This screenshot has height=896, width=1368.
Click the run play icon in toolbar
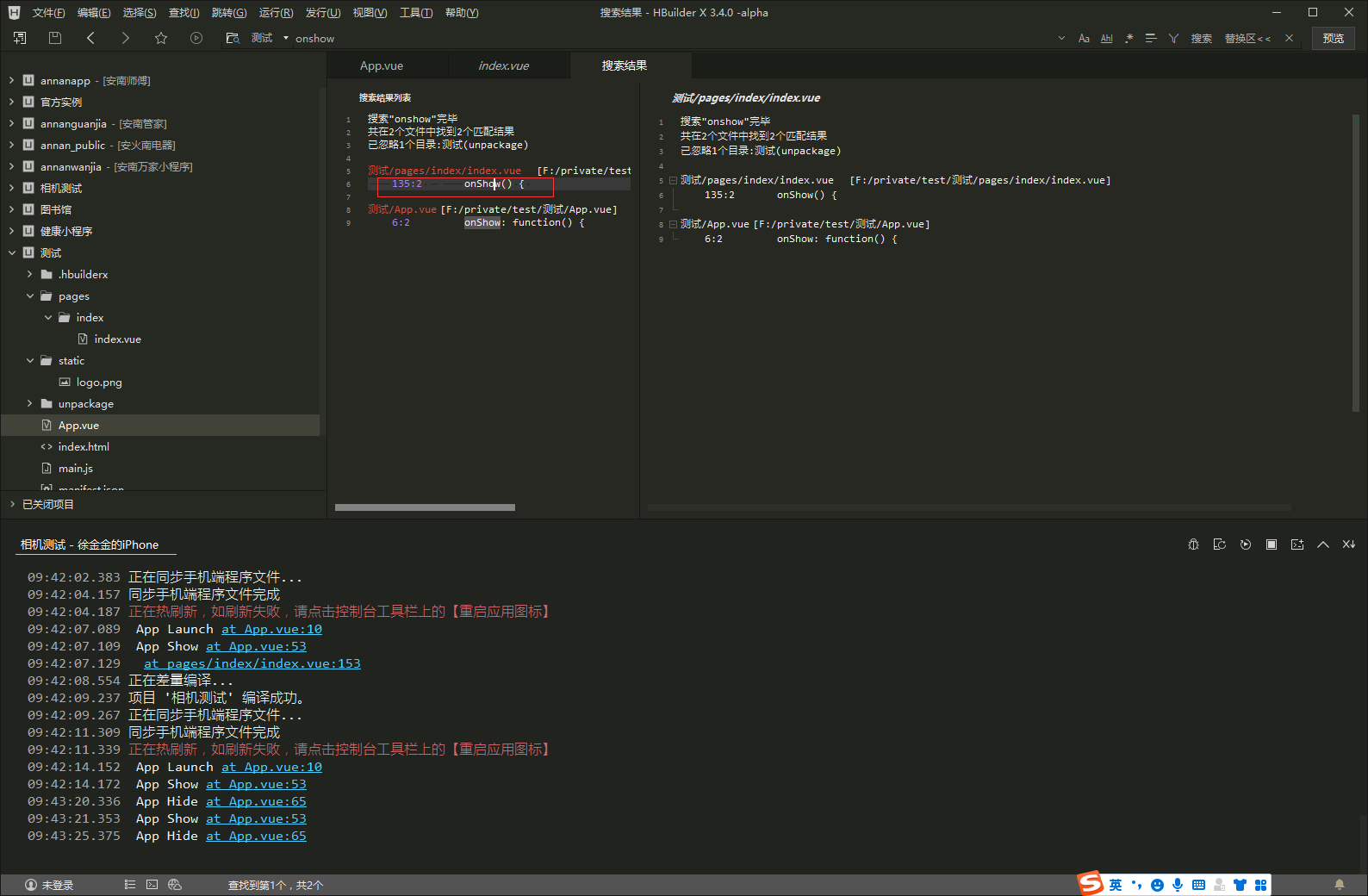point(196,38)
